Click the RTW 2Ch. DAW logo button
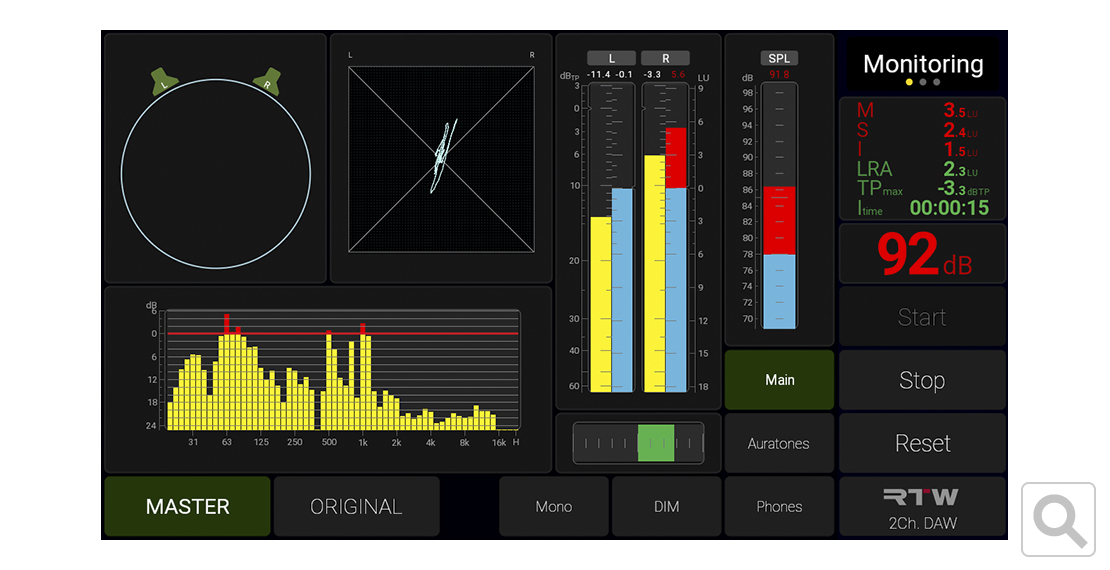Viewport: 1110px width, 570px height. click(922, 507)
